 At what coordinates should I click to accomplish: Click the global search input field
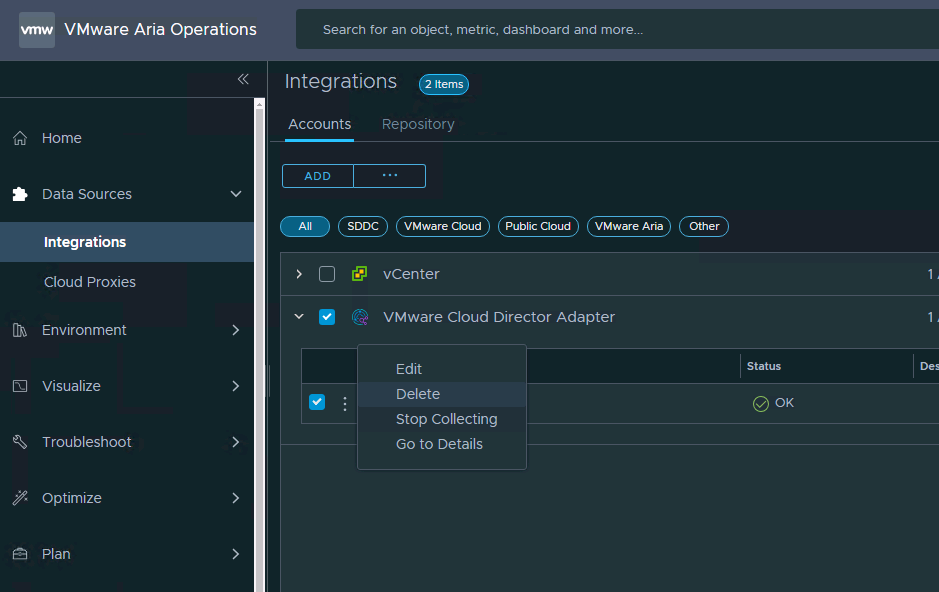tap(600, 30)
